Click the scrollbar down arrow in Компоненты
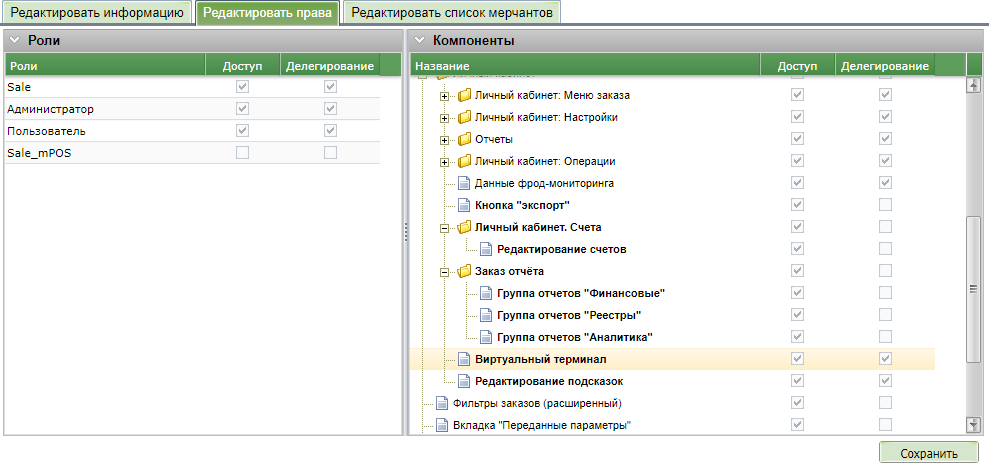This screenshot has width=989, height=468. pyautogui.click(x=972, y=425)
